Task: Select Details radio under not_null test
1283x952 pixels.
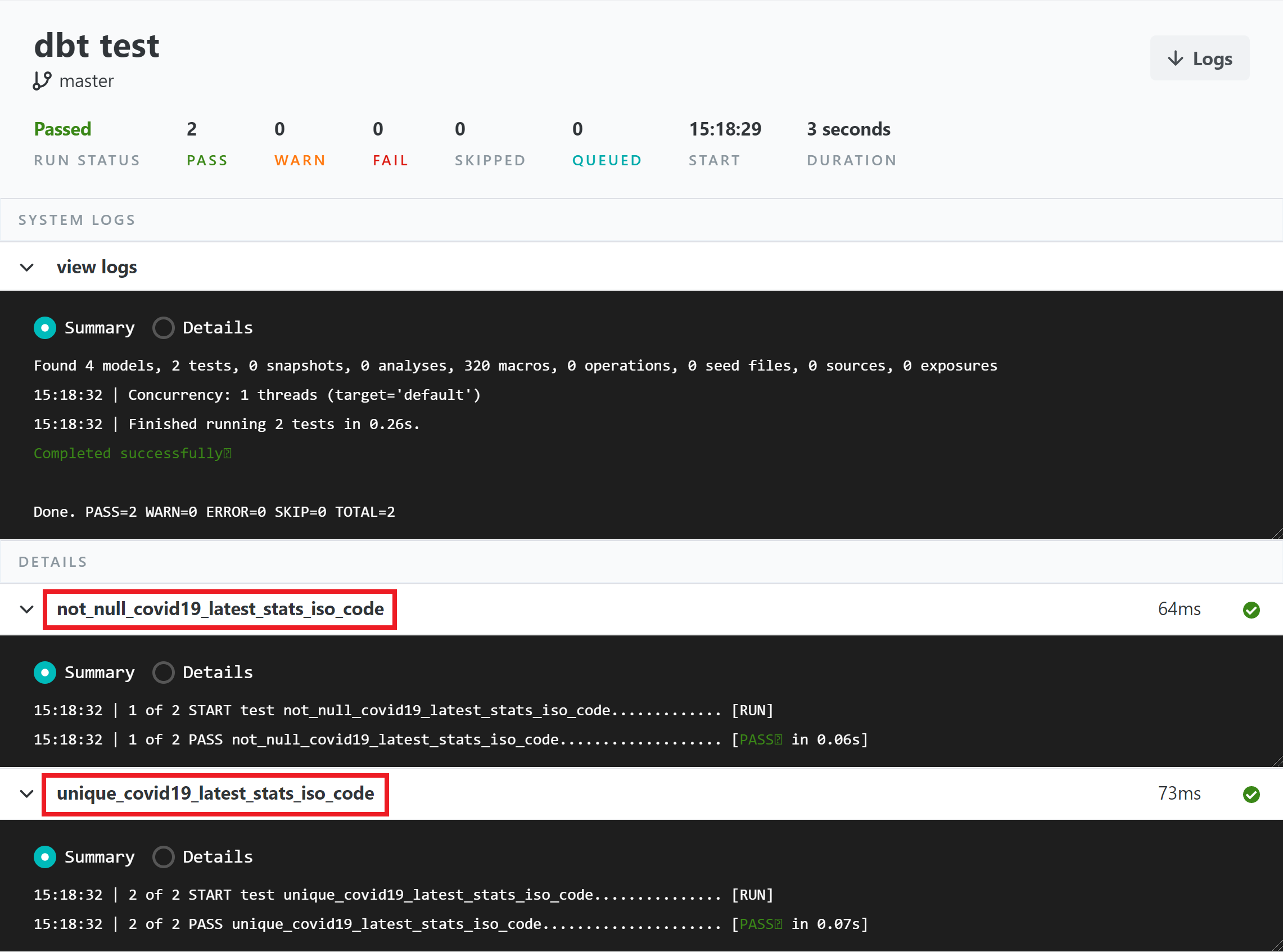Action: coord(164,673)
